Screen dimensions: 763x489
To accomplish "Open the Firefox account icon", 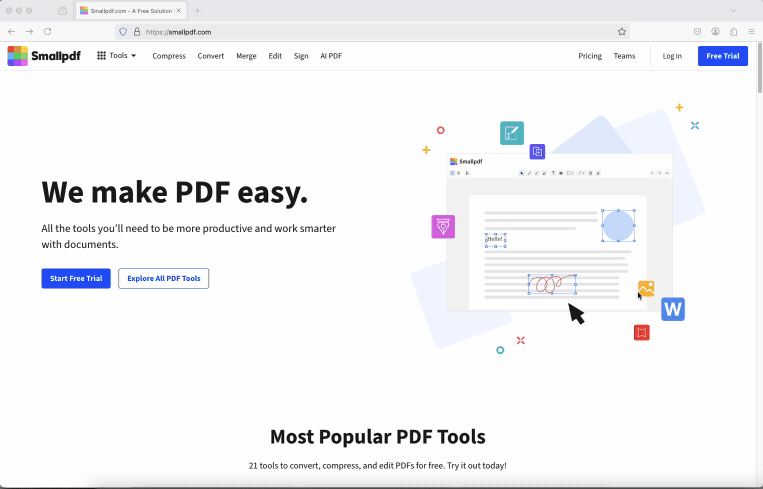I will point(715,32).
